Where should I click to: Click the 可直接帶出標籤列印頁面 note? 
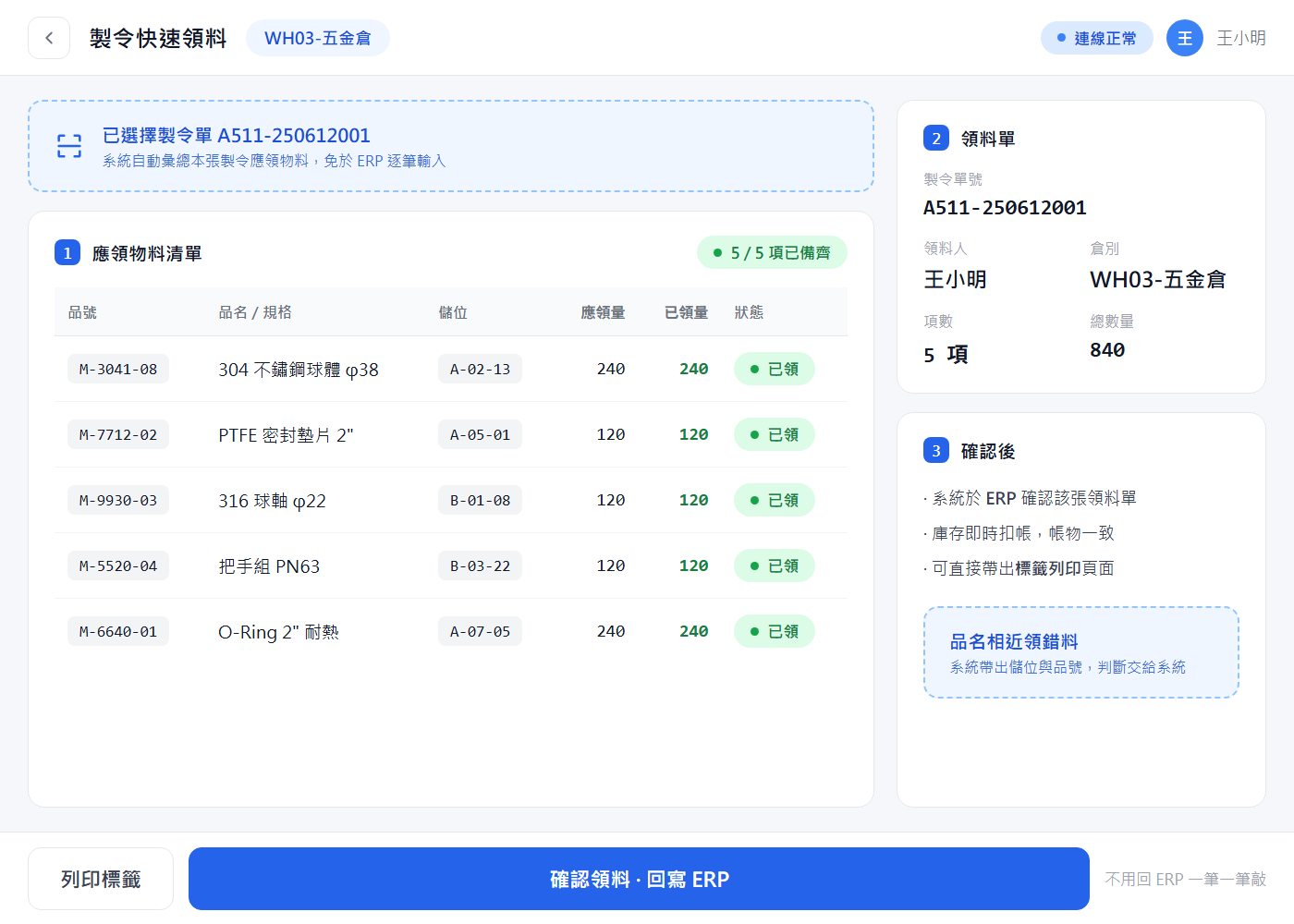point(1019,568)
